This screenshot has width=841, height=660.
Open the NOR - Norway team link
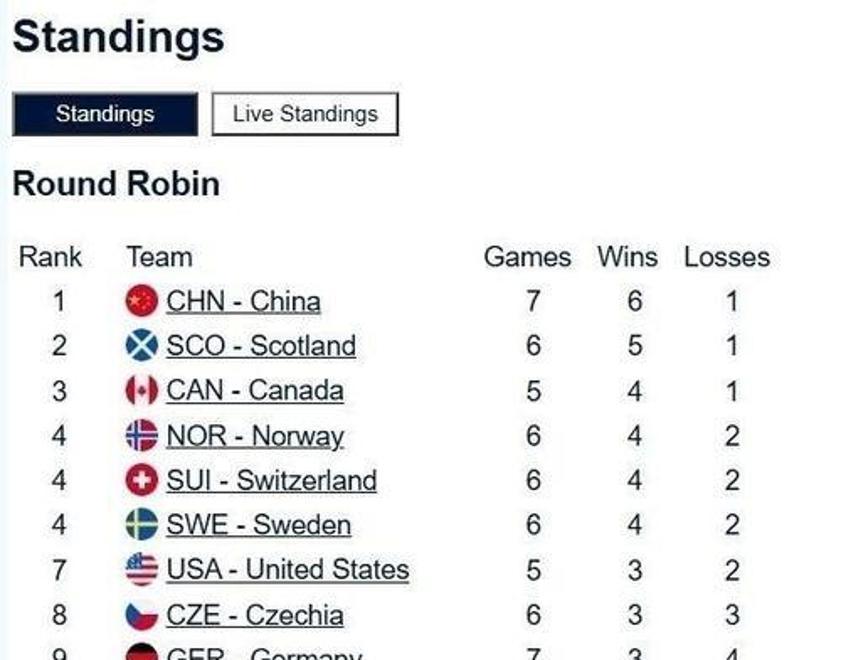(x=254, y=436)
